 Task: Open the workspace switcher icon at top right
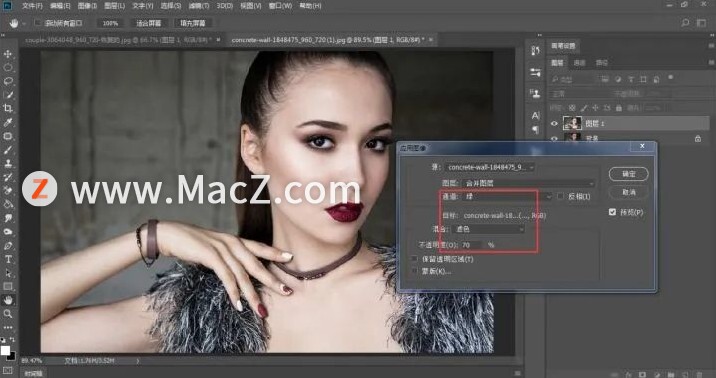click(701, 23)
